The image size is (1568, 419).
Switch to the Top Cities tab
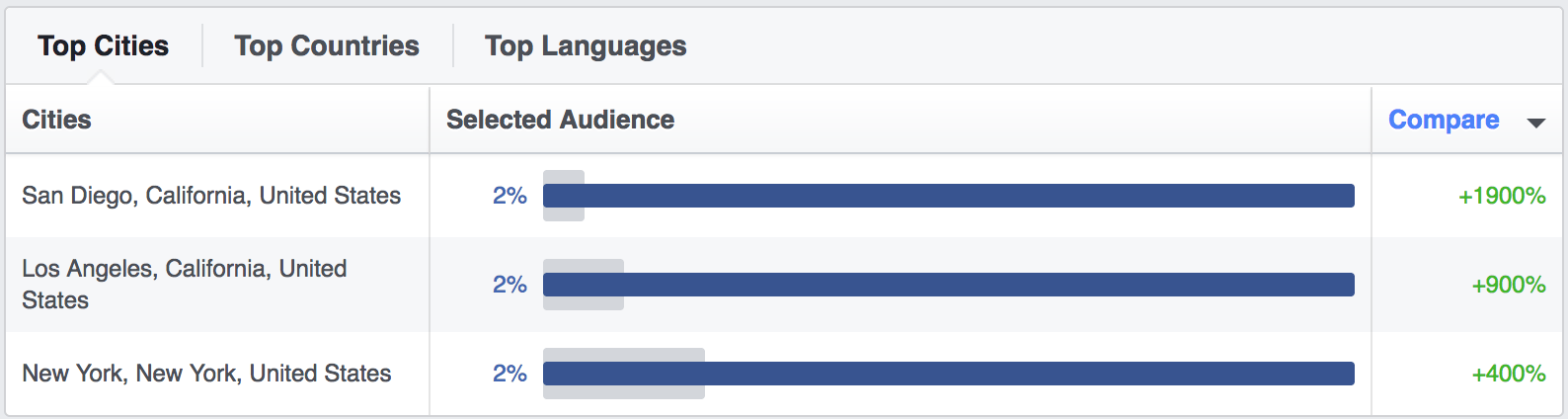103,45
